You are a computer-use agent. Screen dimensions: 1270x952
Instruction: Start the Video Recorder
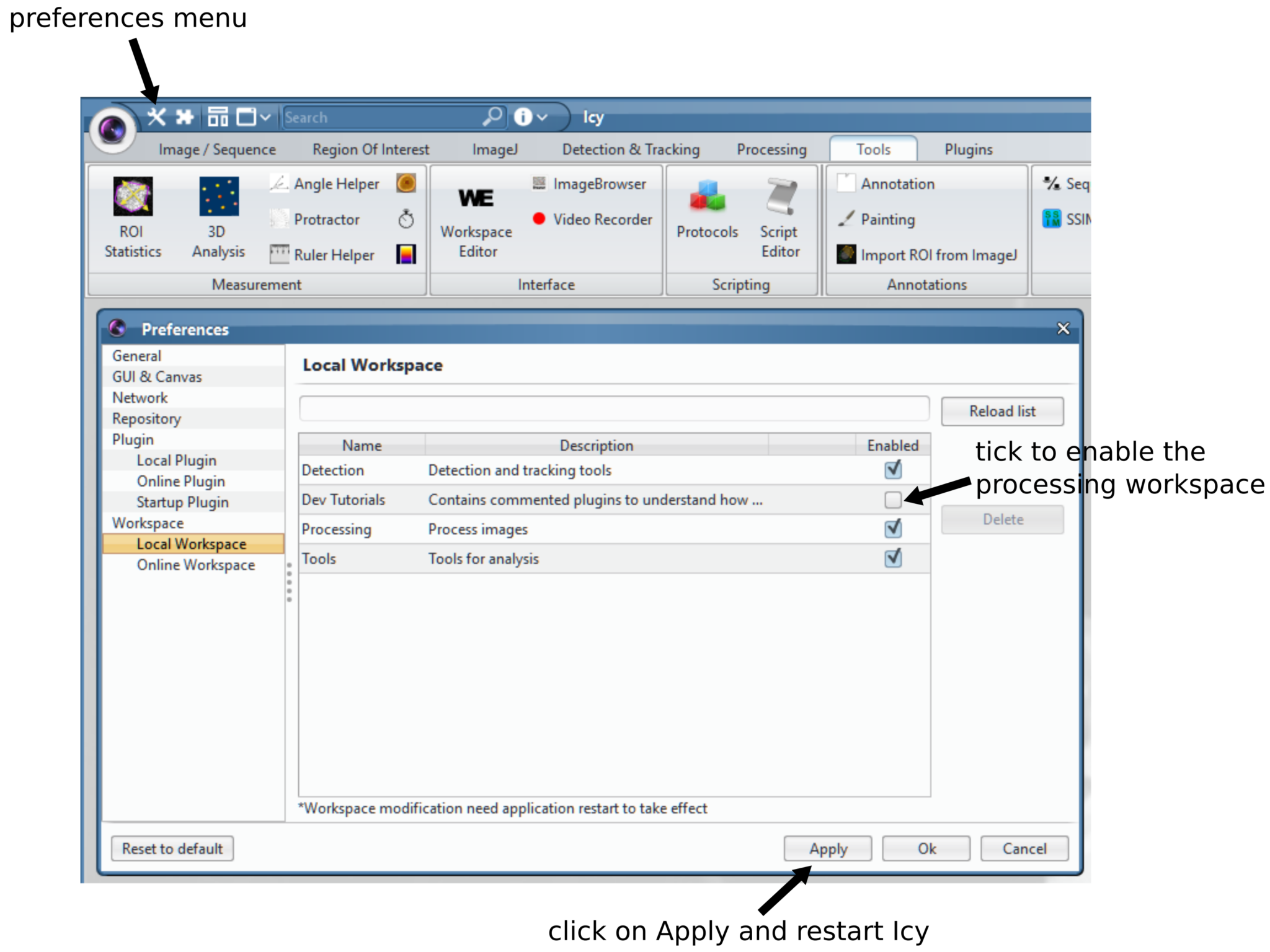592,219
